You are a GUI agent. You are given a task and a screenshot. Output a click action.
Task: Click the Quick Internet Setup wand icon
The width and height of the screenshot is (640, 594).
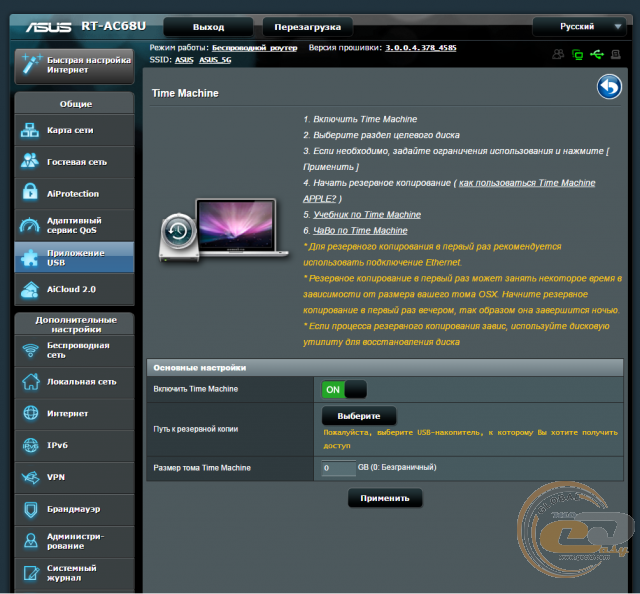tap(31, 64)
